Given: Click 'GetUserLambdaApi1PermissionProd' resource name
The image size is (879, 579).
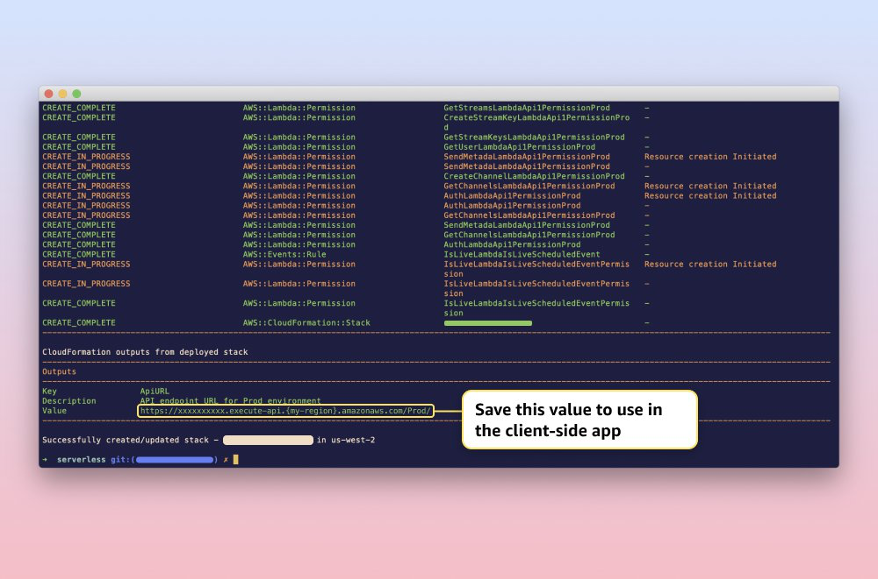Looking at the screenshot, I should click(x=519, y=147).
